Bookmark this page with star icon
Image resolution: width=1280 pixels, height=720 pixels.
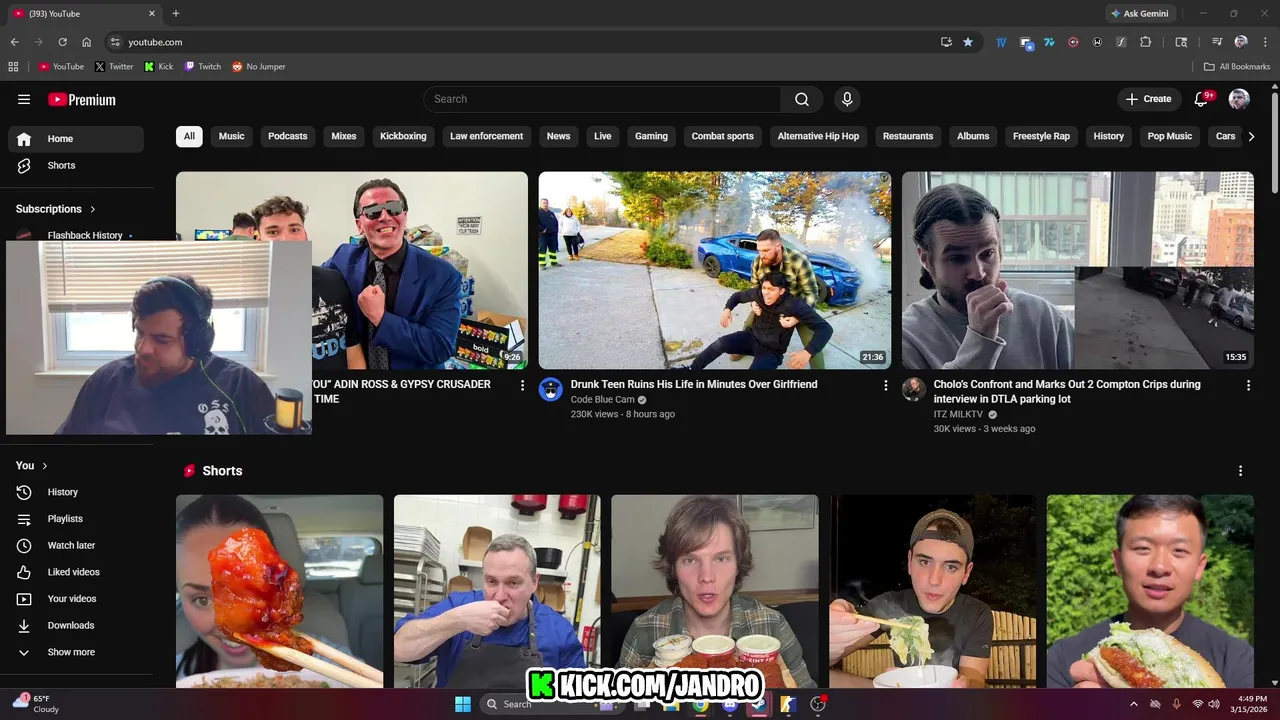968,42
